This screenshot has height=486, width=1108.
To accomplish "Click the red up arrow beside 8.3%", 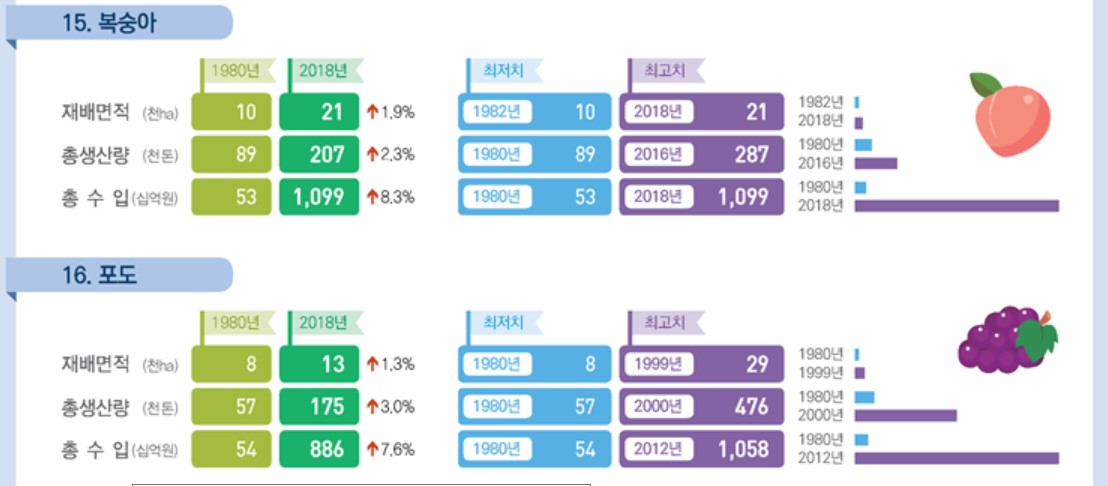I will 372,197.
